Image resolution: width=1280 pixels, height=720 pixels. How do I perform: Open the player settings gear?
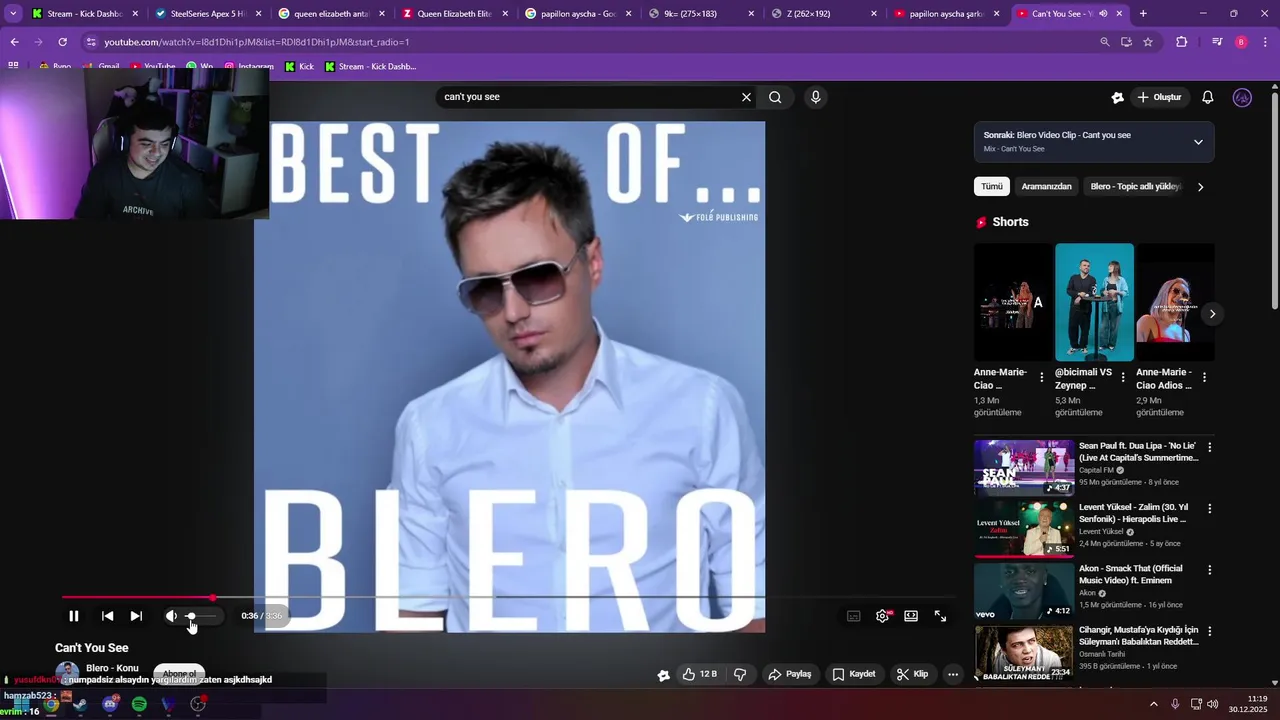pos(882,616)
